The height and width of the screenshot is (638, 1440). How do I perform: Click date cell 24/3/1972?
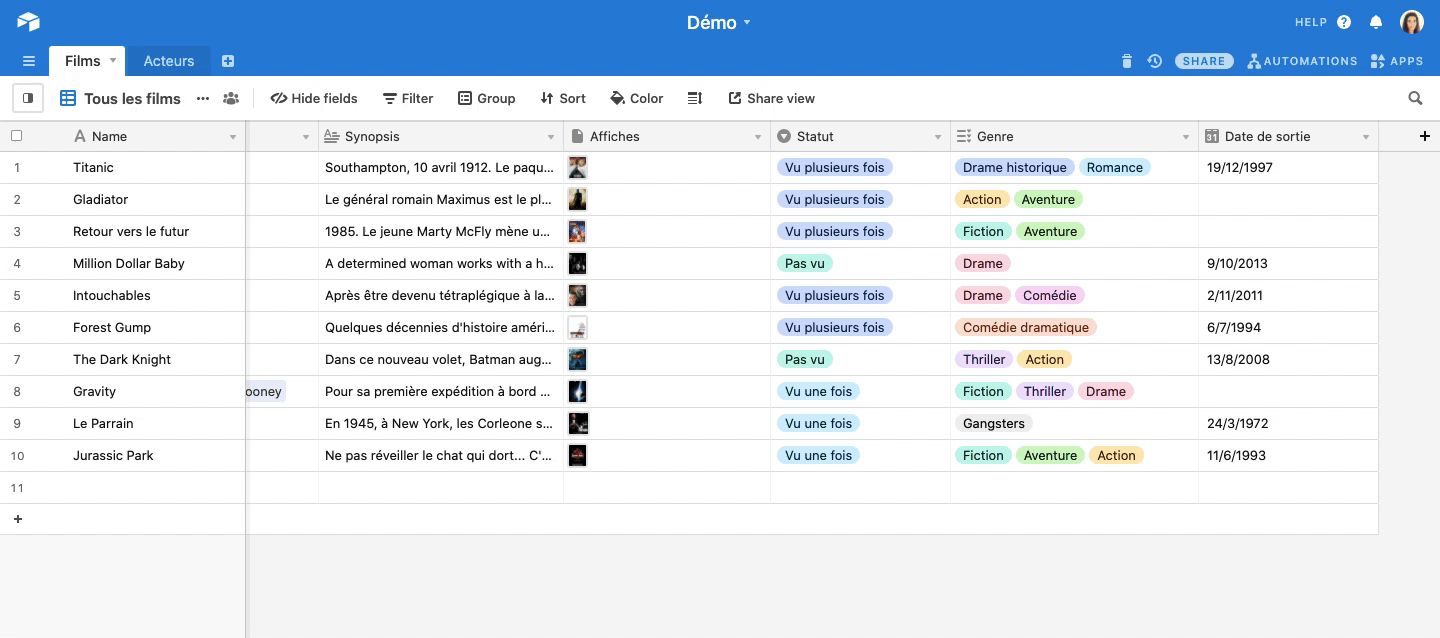[1288, 423]
